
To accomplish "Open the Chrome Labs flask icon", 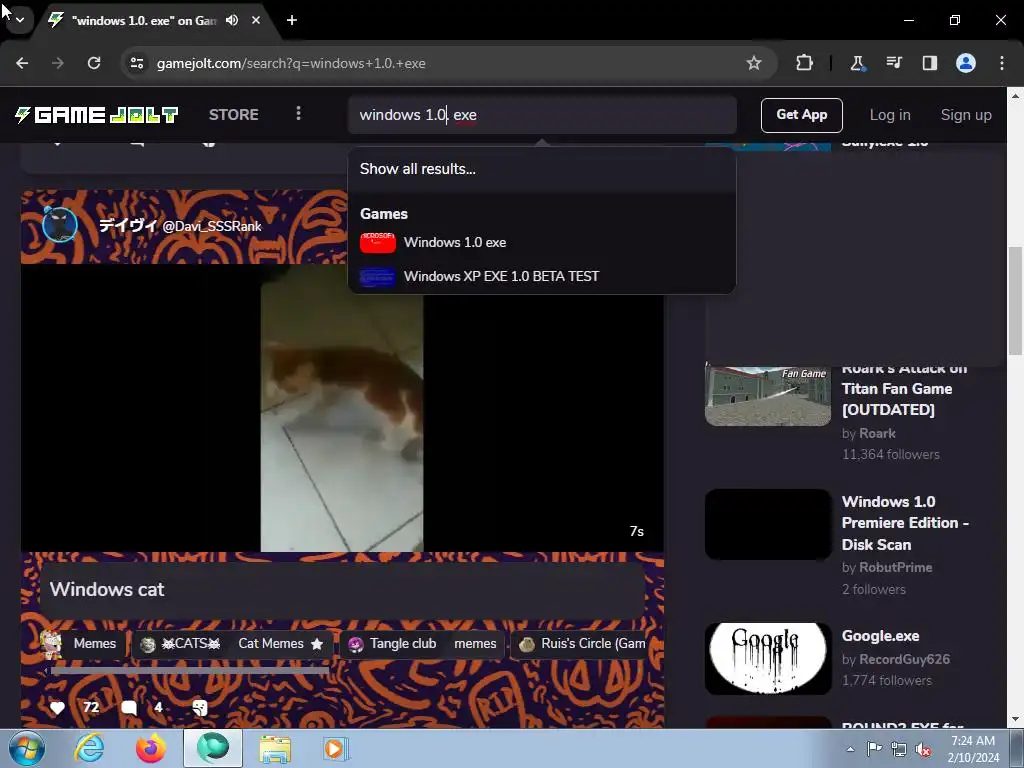I will [x=857, y=63].
